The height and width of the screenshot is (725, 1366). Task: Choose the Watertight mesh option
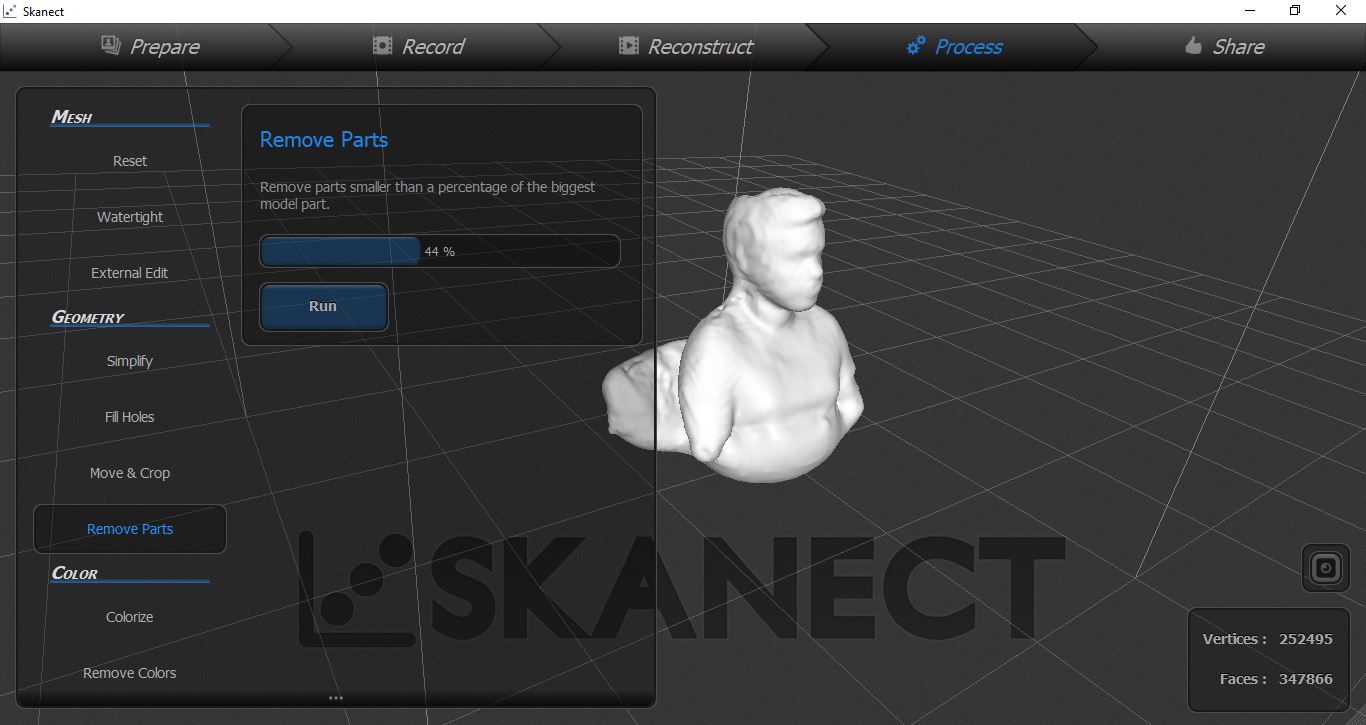pos(130,217)
